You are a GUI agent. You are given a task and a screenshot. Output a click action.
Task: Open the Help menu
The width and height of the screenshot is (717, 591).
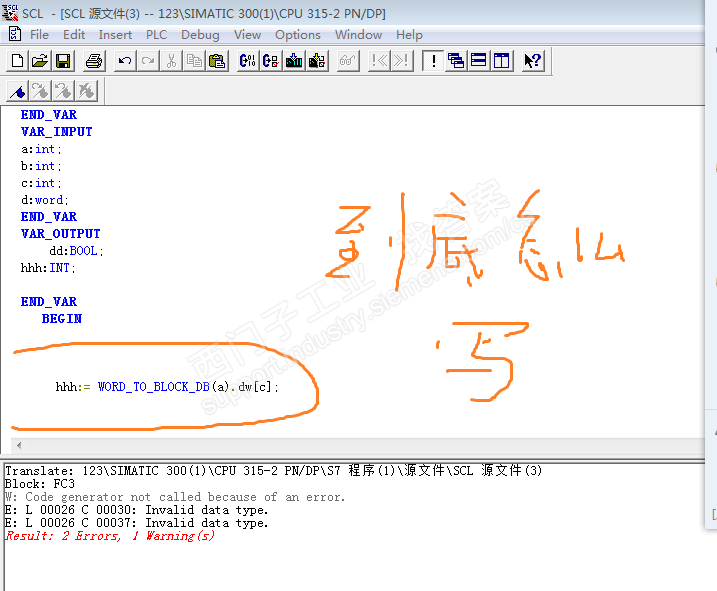click(x=409, y=35)
